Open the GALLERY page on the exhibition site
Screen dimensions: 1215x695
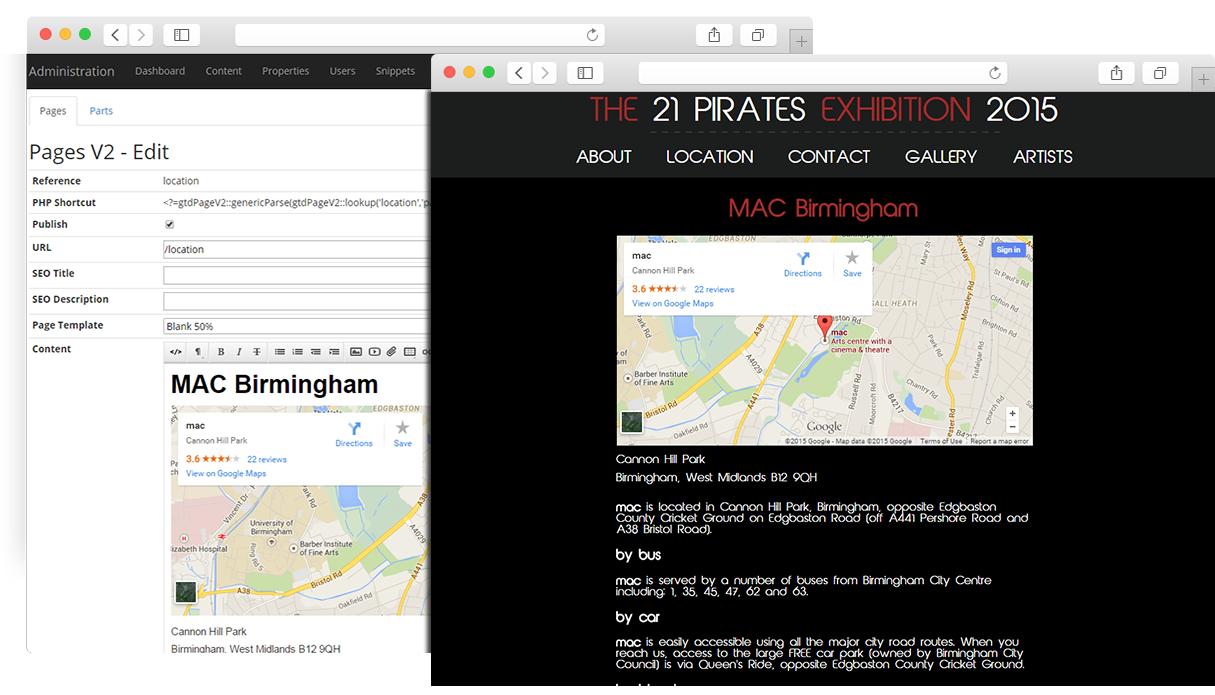pyautogui.click(x=941, y=156)
